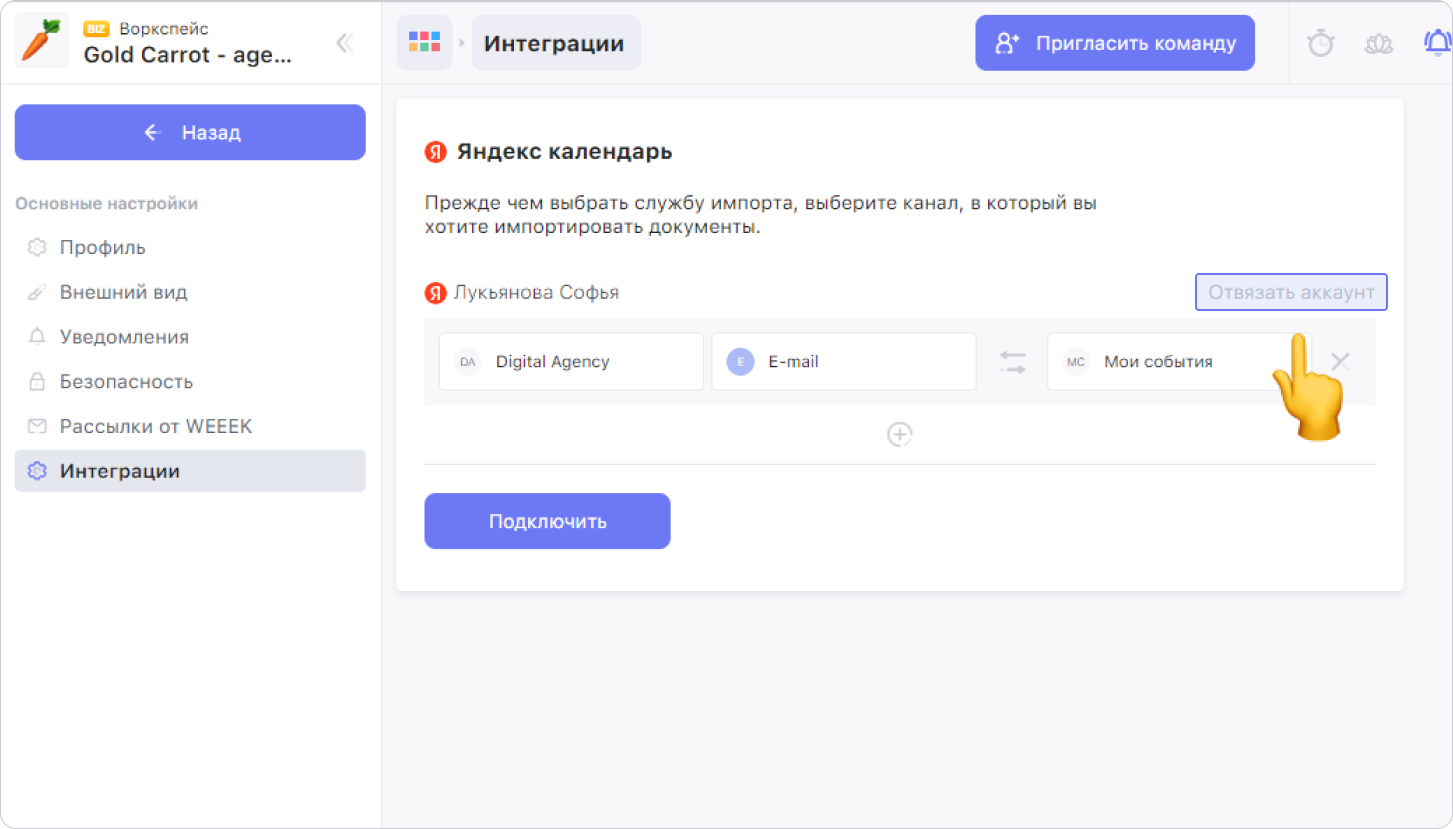Open the stopwatch timer icon
Viewport: 1453px width, 829px height.
(x=1321, y=43)
